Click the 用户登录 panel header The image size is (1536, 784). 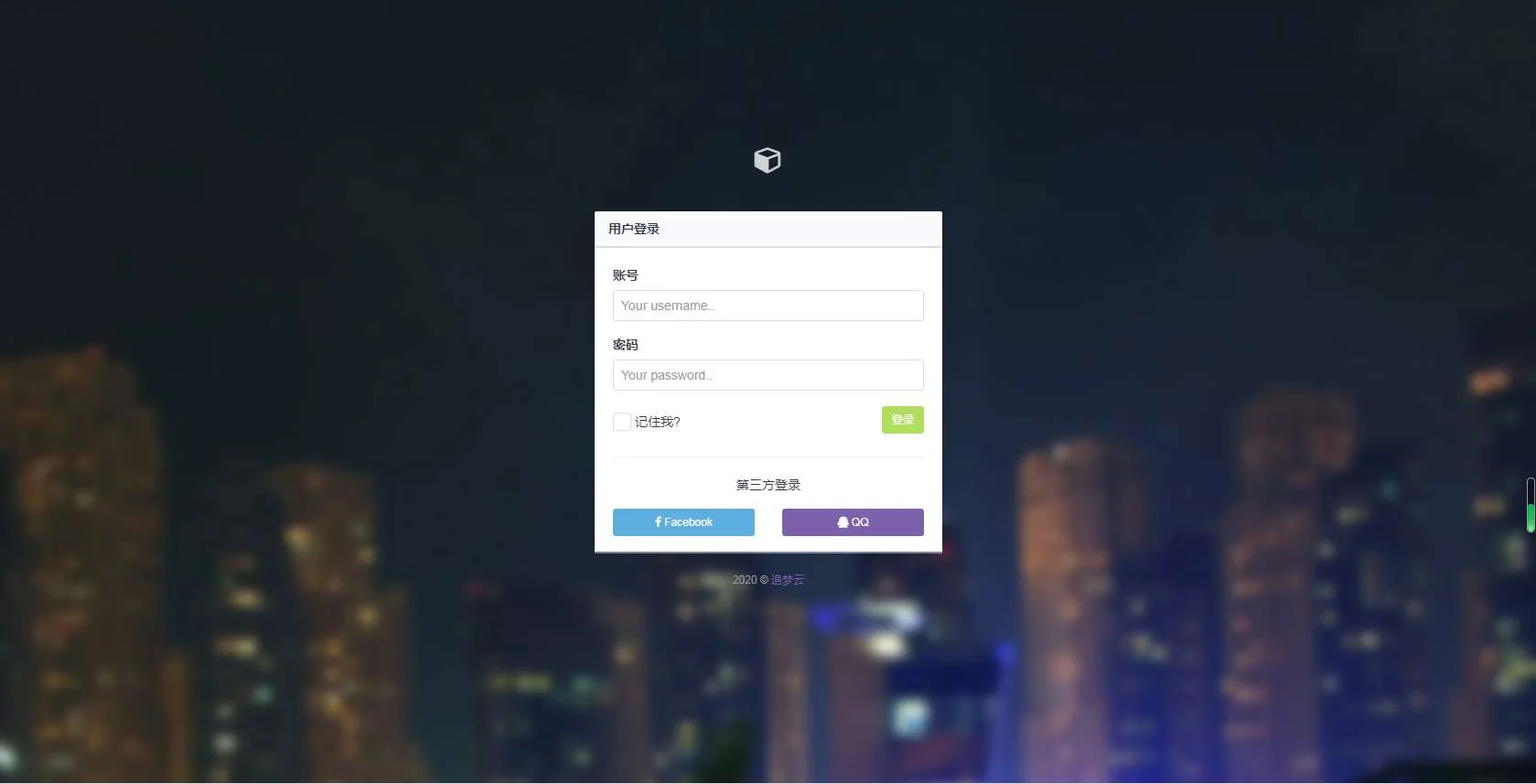(x=768, y=229)
